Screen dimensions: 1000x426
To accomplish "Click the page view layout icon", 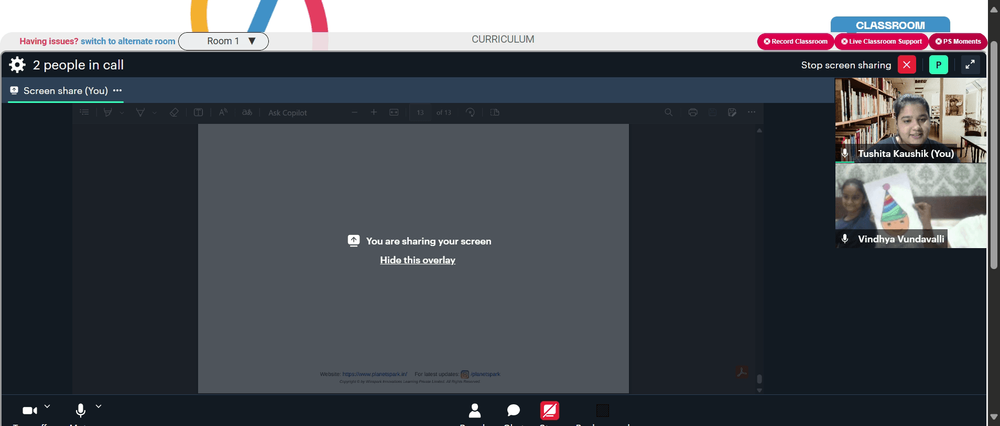I will coord(495,112).
